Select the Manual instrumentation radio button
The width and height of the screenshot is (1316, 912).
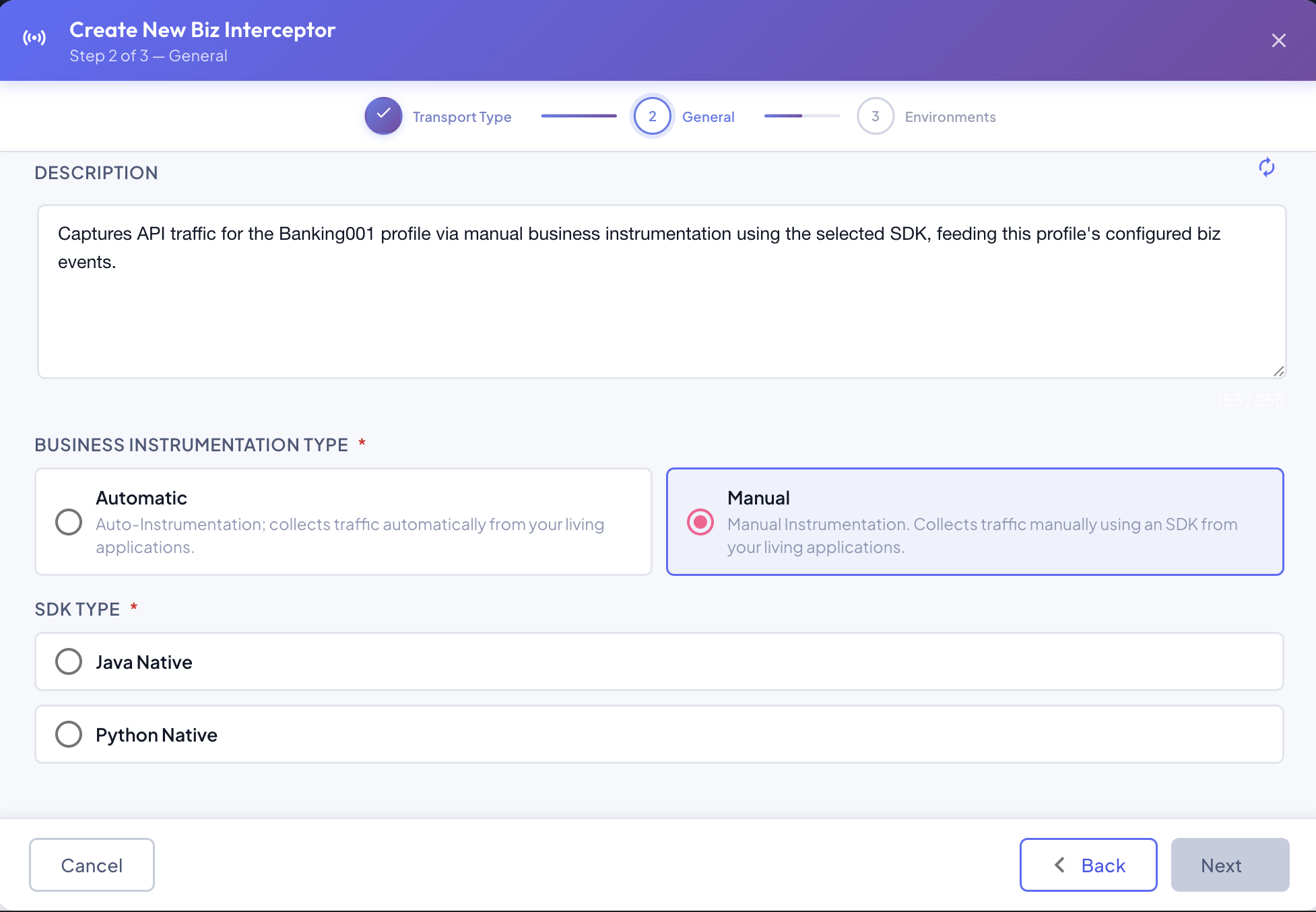(700, 522)
